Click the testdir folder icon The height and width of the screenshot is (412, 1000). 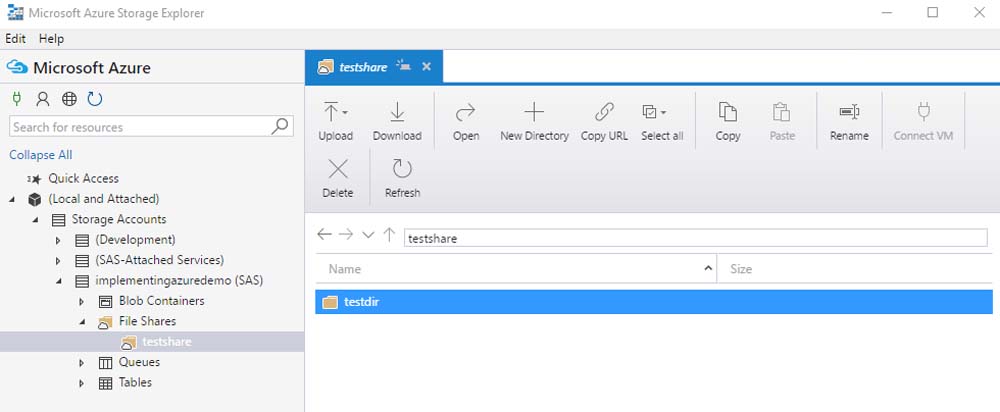click(x=330, y=302)
